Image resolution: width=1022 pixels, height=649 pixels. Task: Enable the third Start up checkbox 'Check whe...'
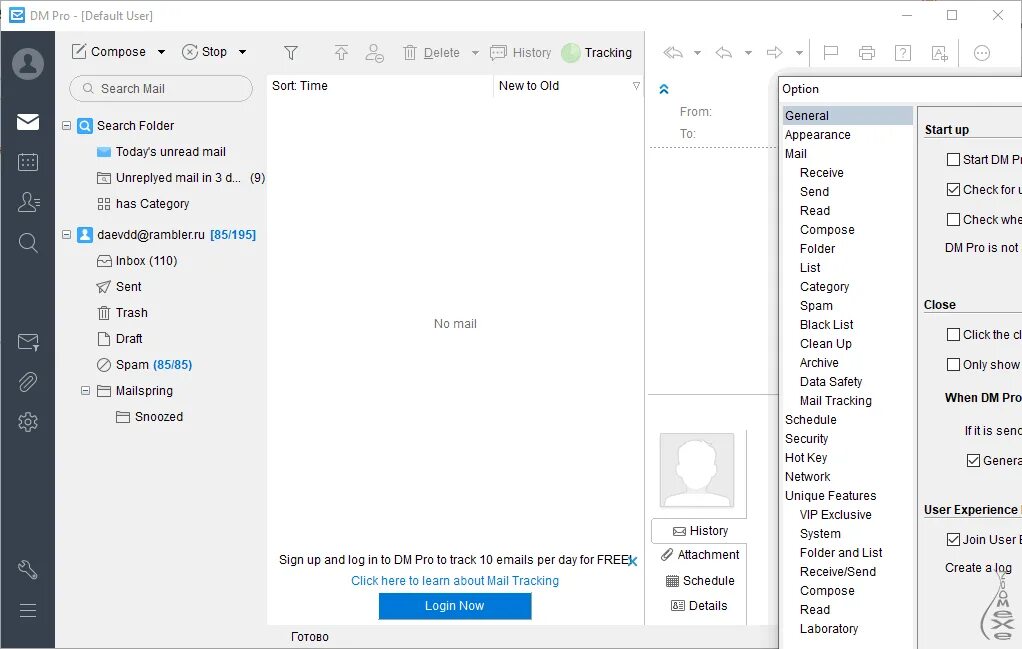[953, 220]
